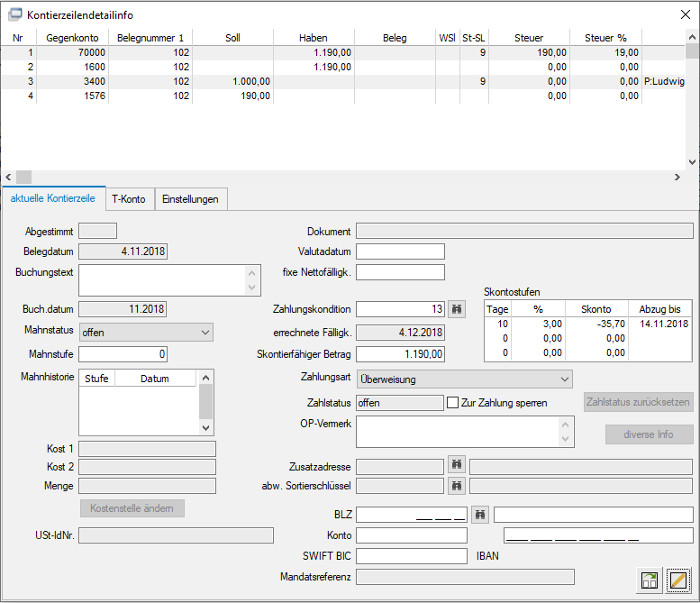Click Buchungstext scroll up arrow

coord(252,273)
